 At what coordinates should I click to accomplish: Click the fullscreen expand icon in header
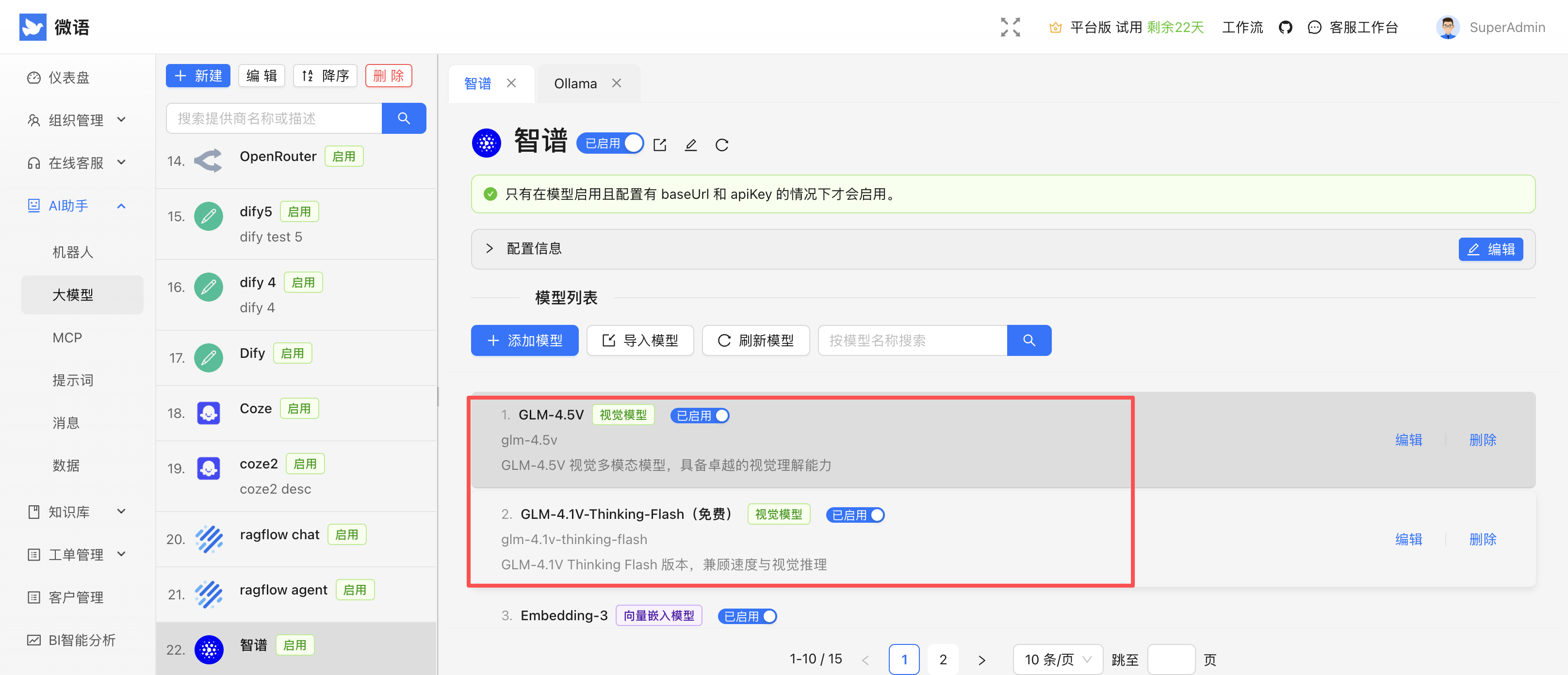(1010, 27)
